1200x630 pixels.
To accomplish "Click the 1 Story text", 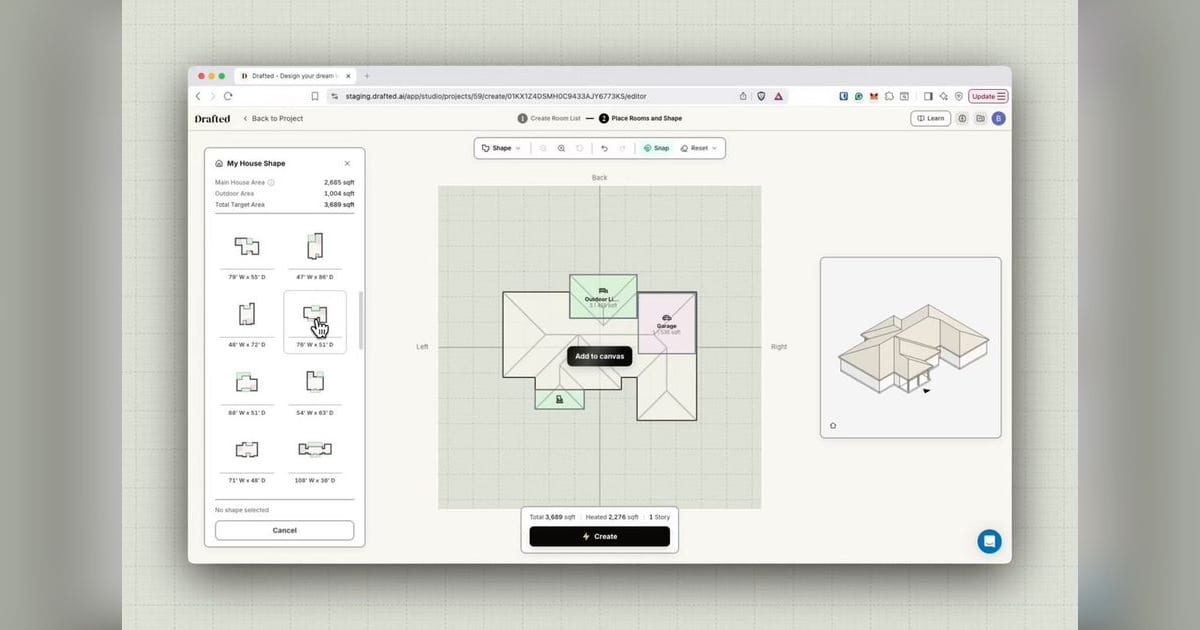I will coord(658,517).
